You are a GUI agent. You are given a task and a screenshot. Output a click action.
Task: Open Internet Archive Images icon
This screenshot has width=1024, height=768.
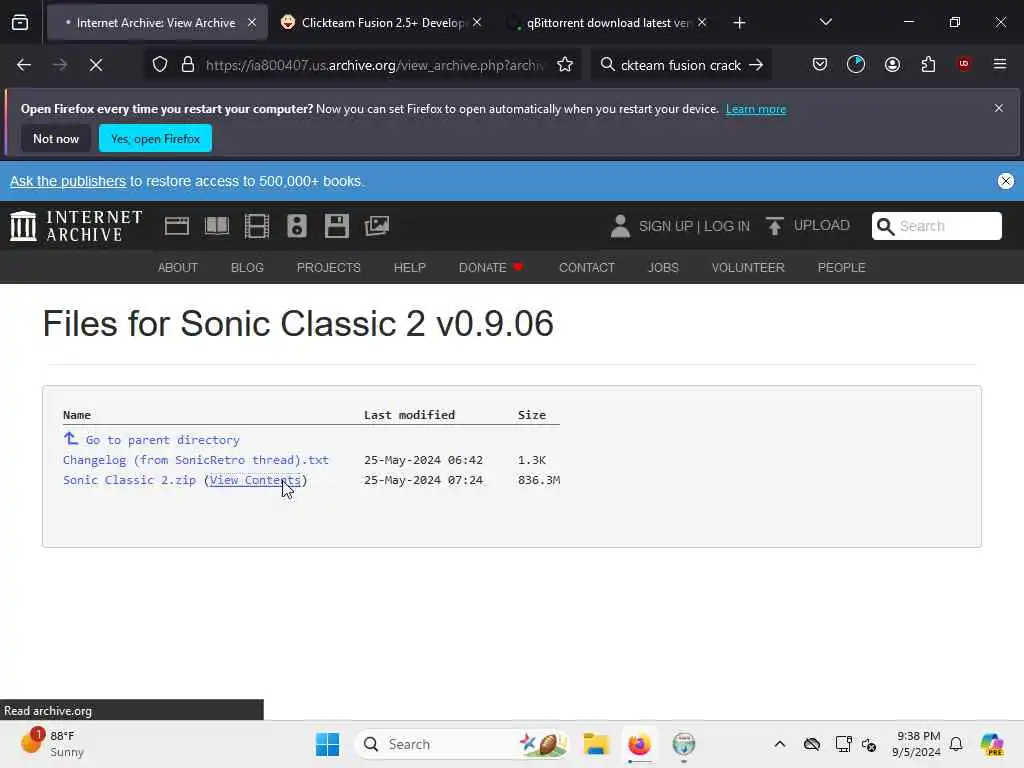tap(377, 226)
